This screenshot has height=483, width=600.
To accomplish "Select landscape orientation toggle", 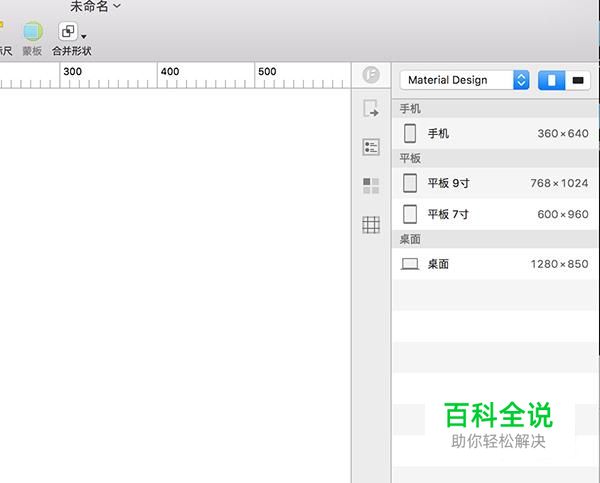I will point(578,80).
